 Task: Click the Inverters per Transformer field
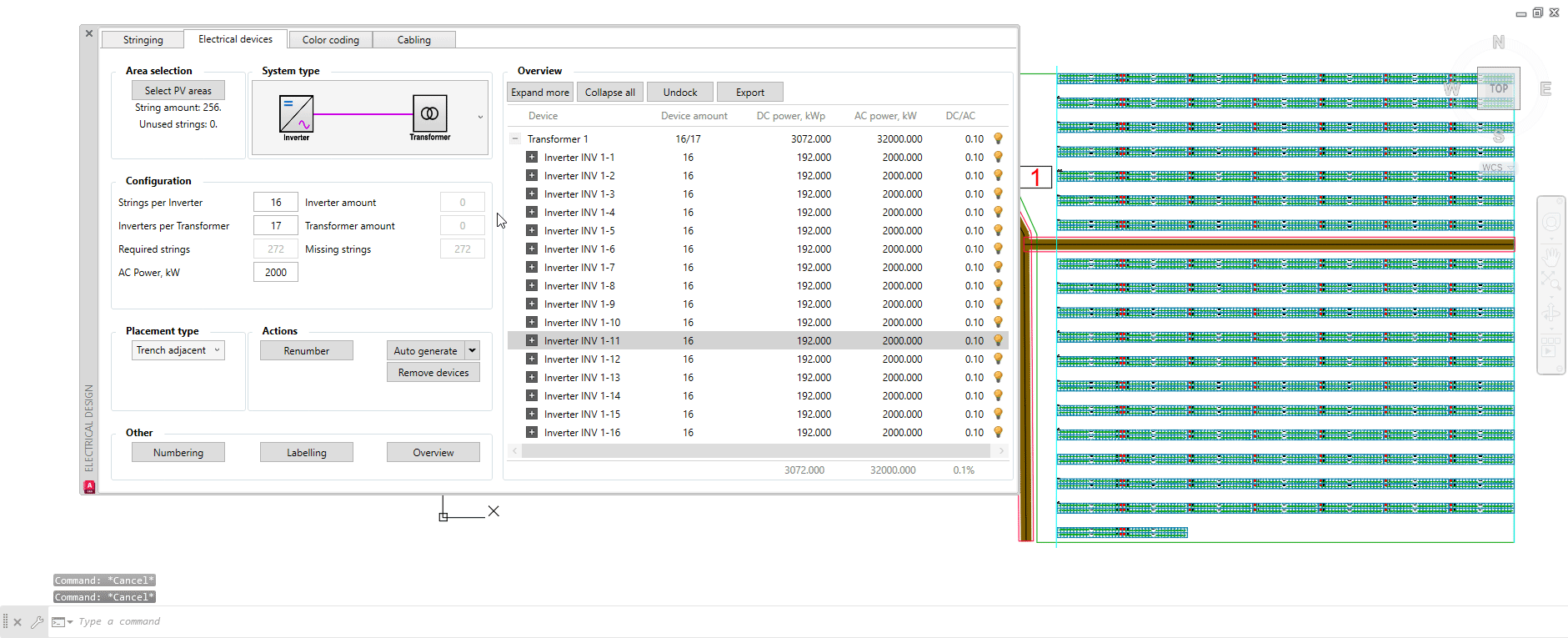276,225
